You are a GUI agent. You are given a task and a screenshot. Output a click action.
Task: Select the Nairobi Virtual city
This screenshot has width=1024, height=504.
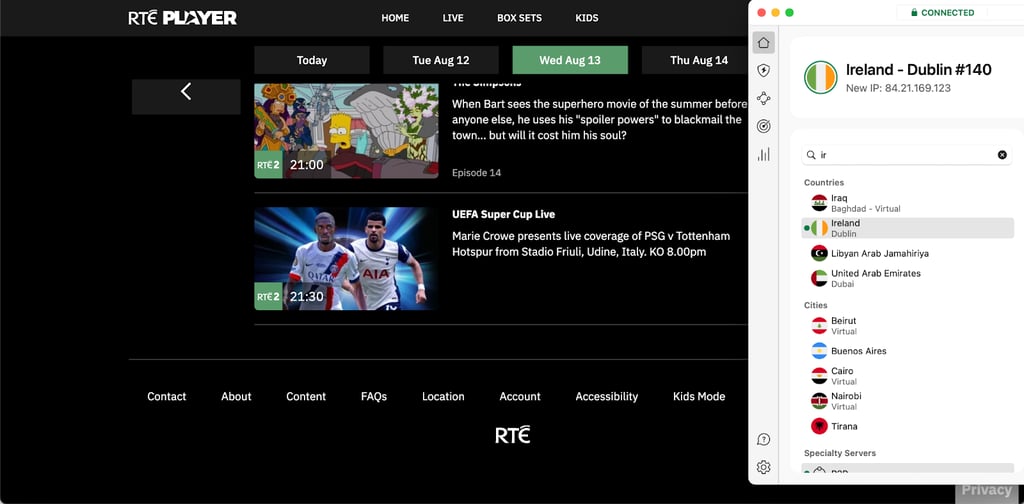coord(908,401)
